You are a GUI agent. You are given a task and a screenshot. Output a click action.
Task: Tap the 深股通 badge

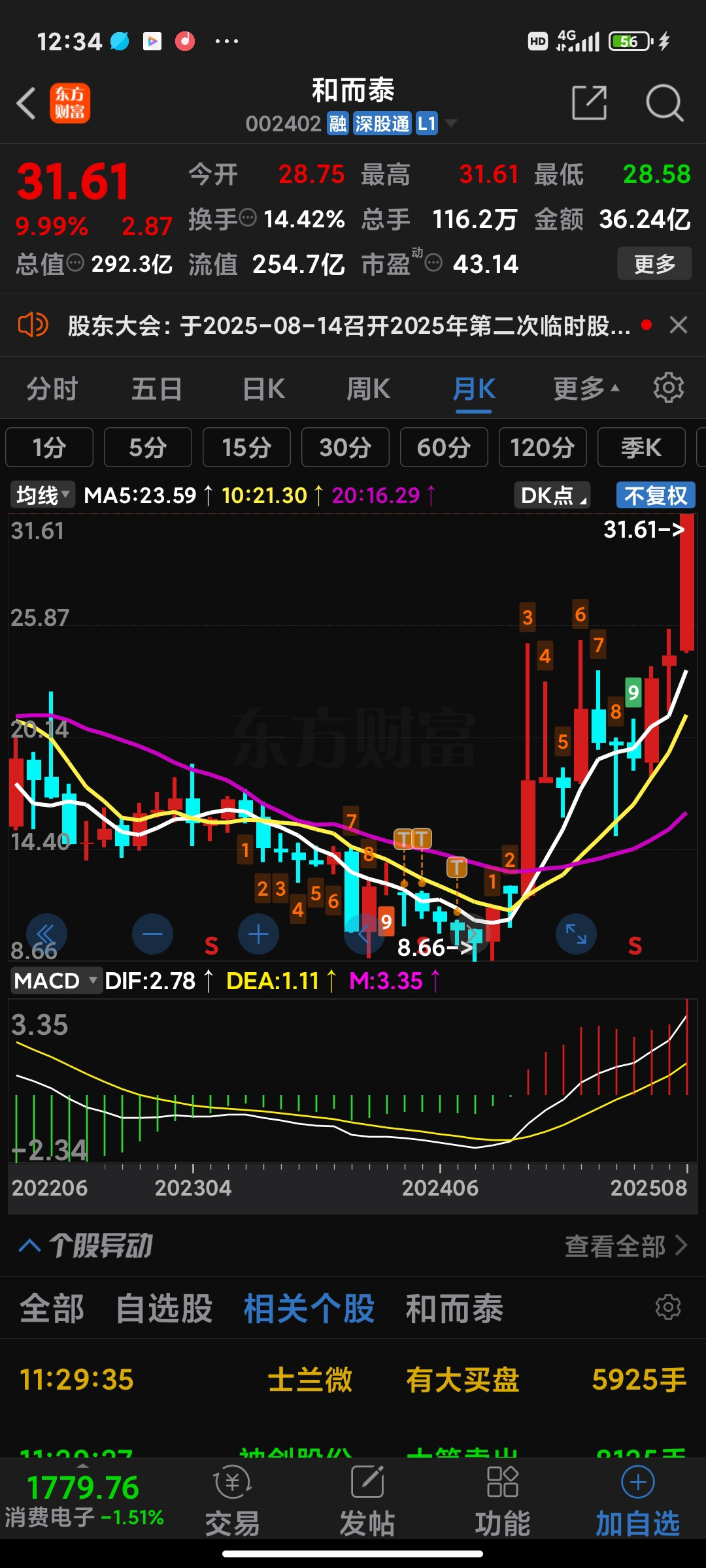pos(382,123)
